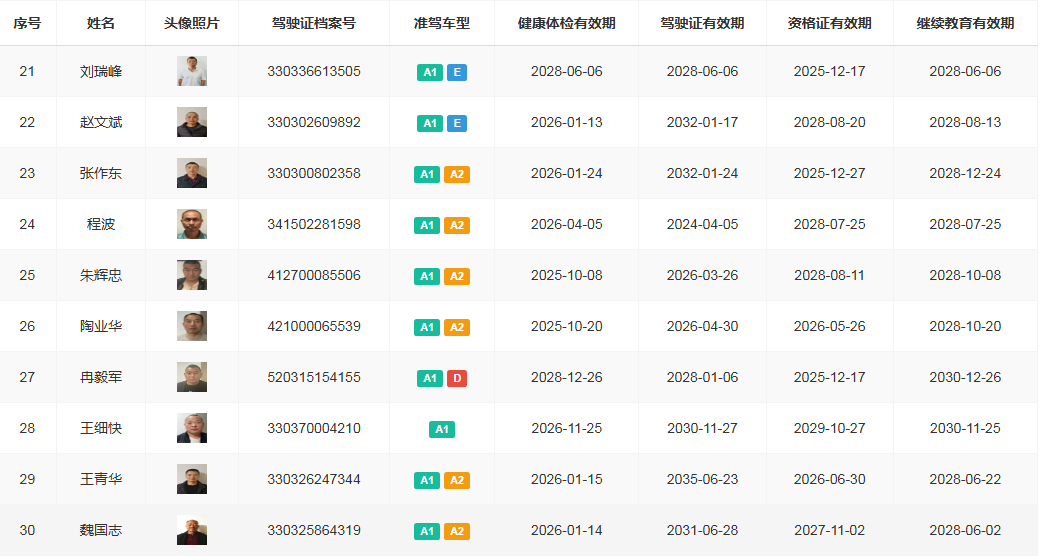Viewport: 1042px width, 558px height.
Task: Open 魏国志's avatar photo thumbnail
Action: tap(192, 531)
